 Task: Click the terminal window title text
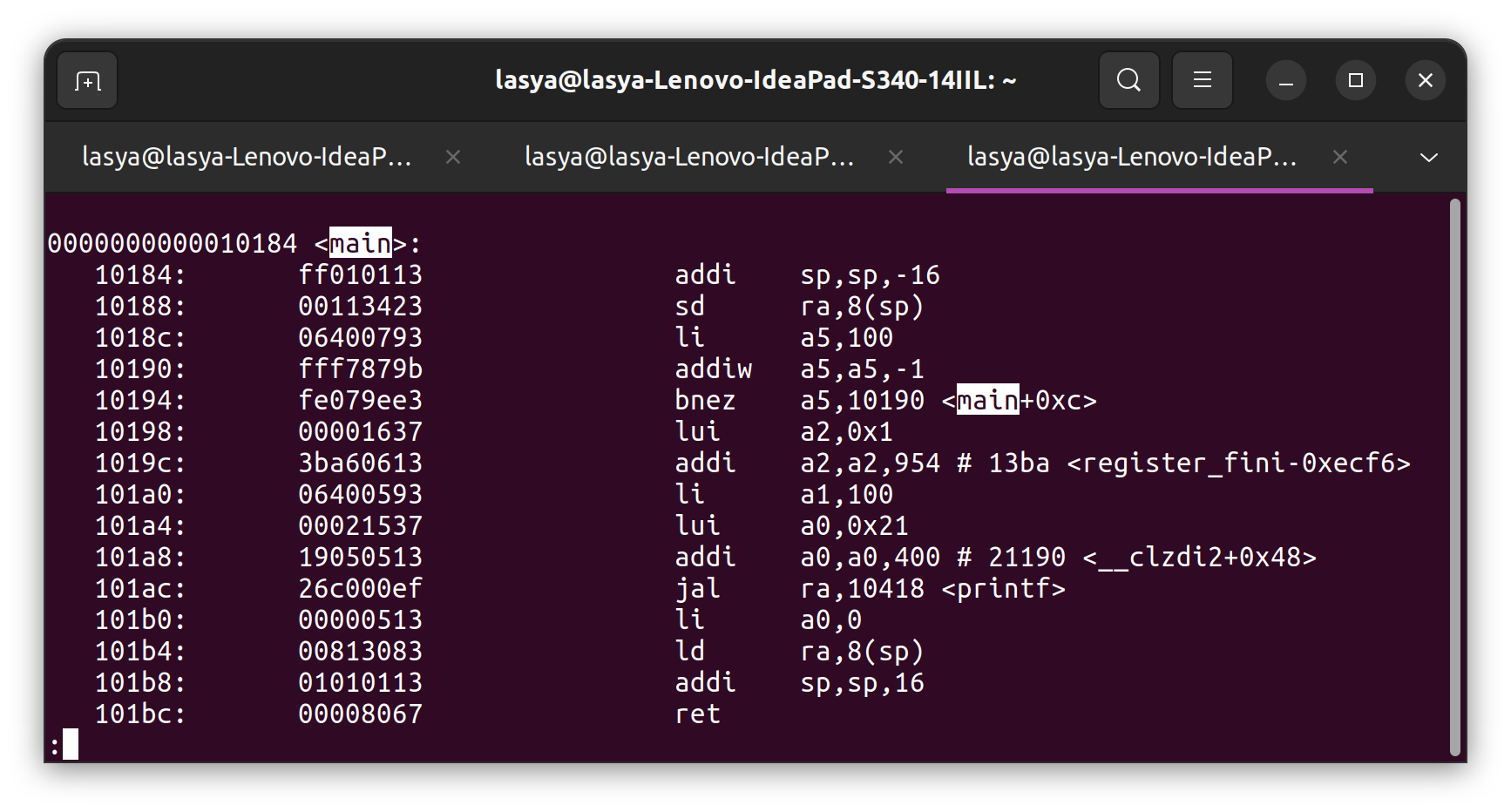point(755,80)
